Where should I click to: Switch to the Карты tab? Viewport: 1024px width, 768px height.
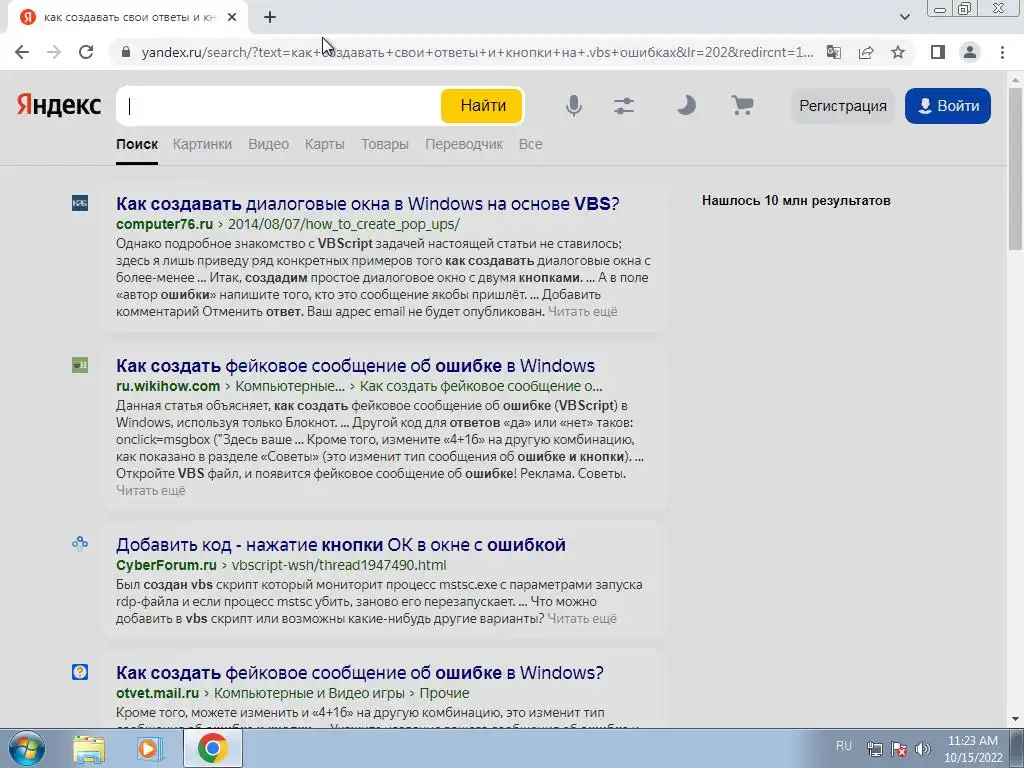pyautogui.click(x=325, y=144)
